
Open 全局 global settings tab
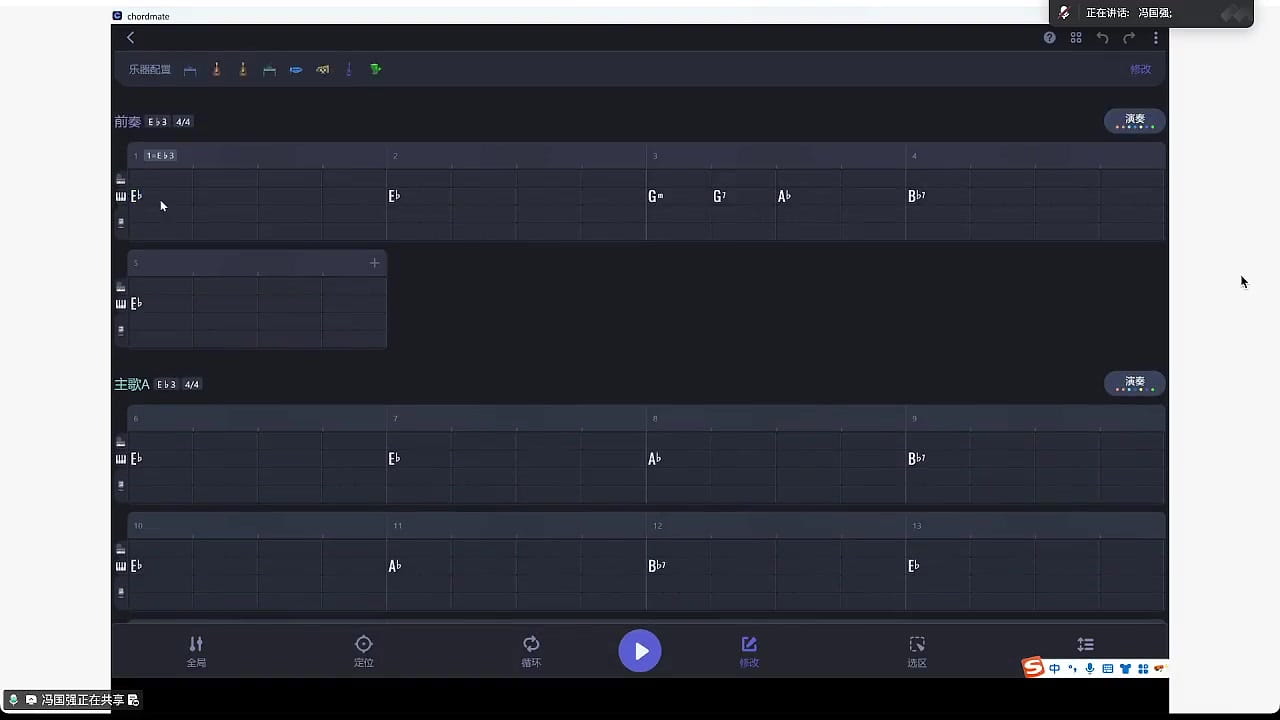[196, 651]
